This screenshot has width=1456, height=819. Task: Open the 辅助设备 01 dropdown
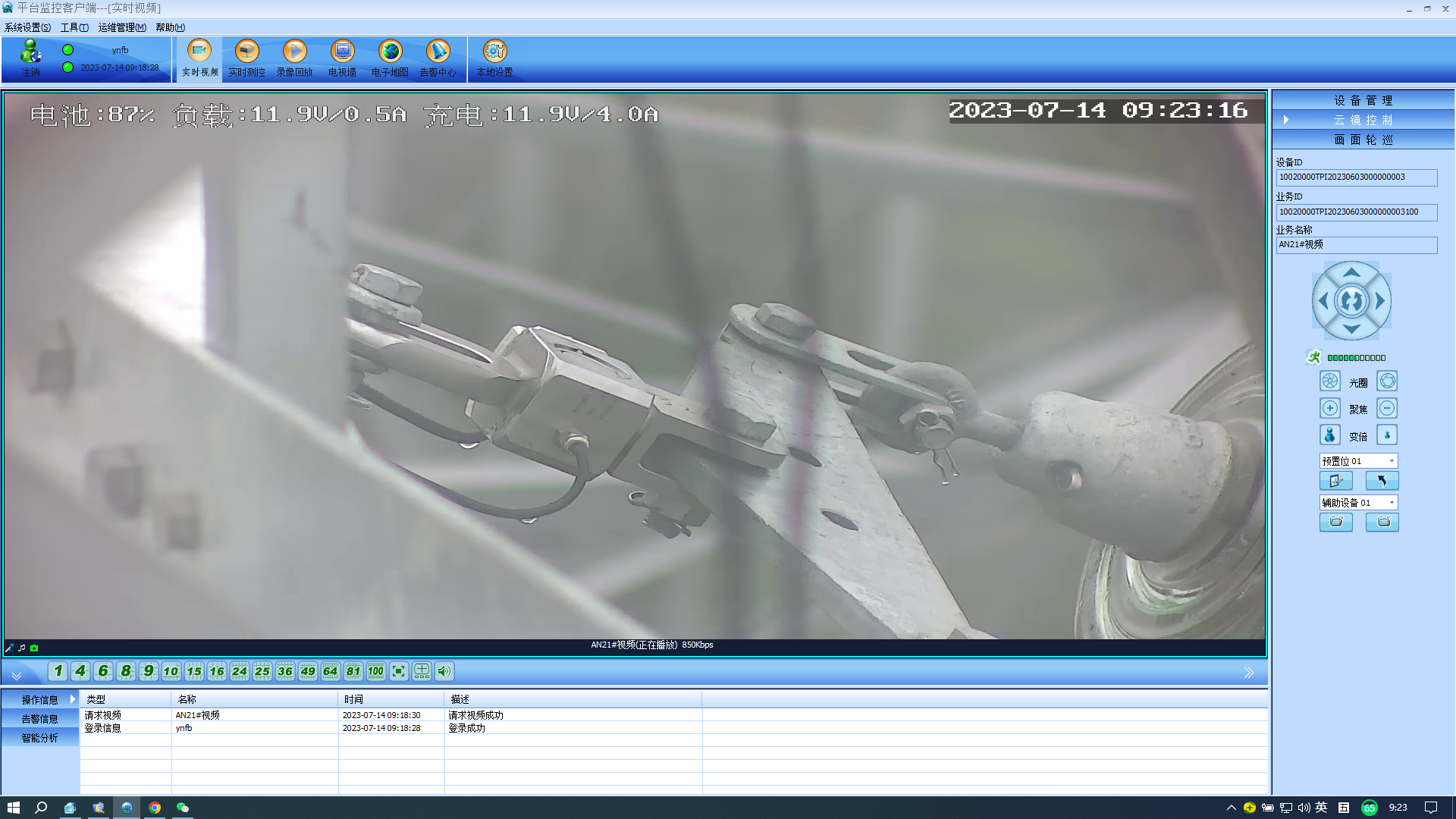[1392, 503]
